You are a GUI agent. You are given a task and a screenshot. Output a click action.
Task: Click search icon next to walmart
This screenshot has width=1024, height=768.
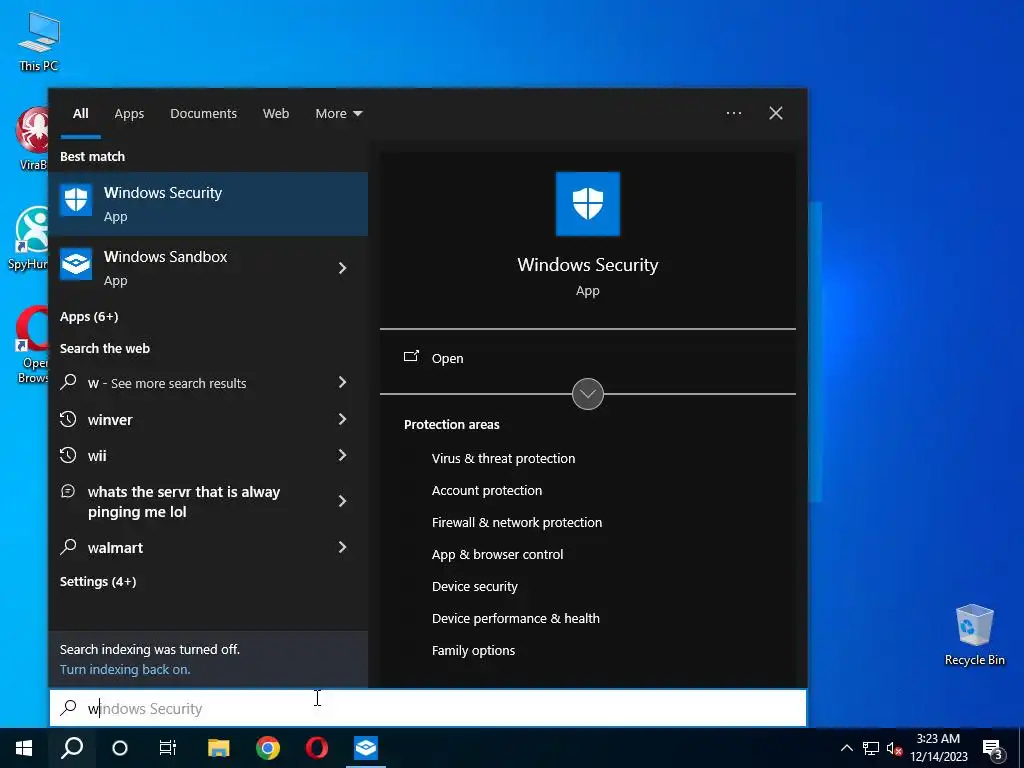tap(68, 547)
